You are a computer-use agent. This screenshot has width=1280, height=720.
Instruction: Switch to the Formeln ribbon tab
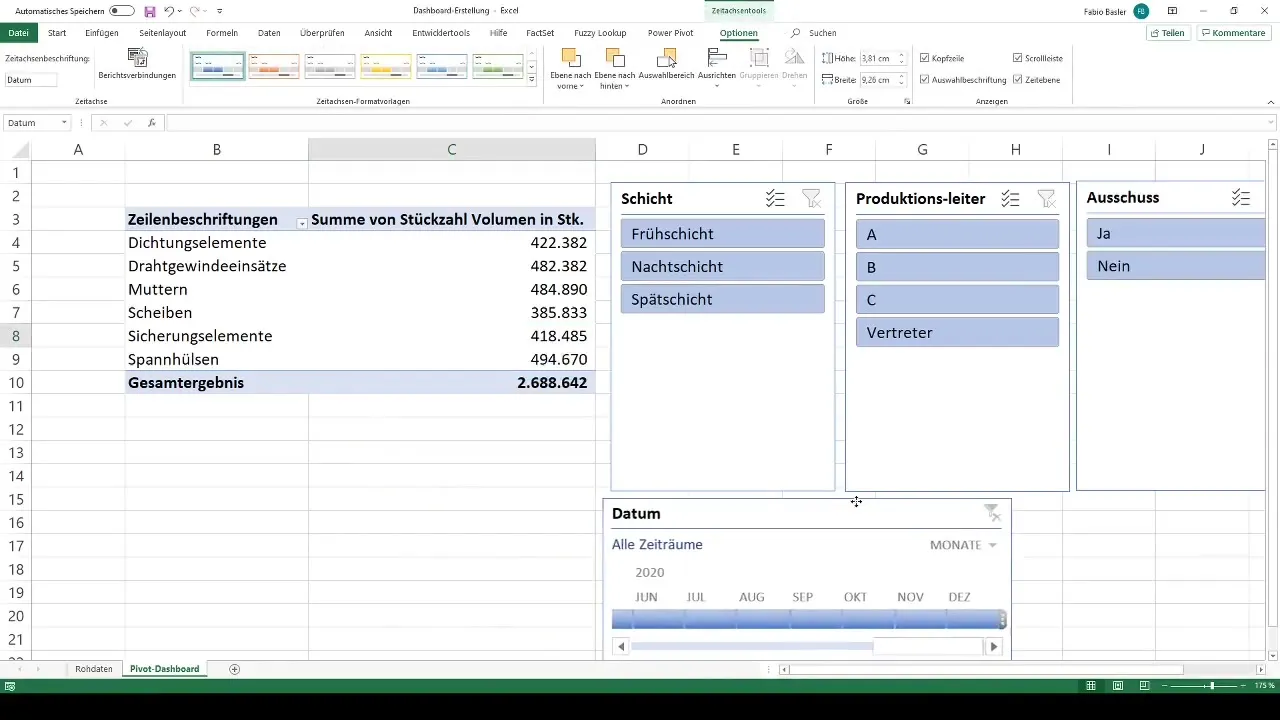coord(222,33)
